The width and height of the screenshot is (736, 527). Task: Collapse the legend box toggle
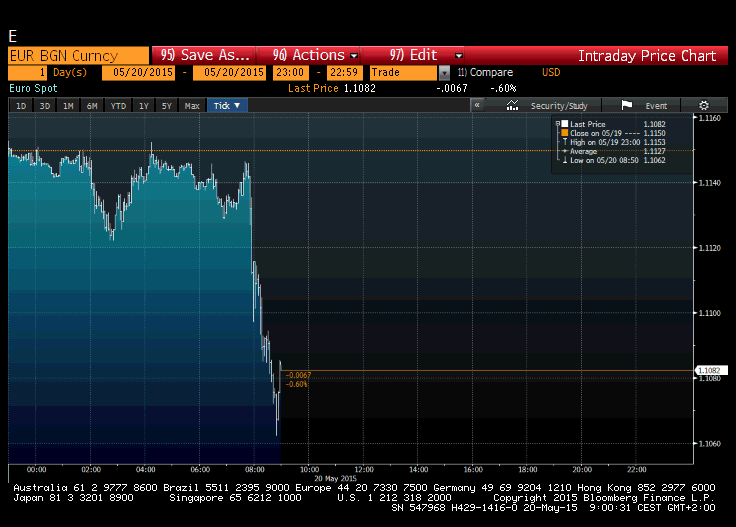pos(558,124)
